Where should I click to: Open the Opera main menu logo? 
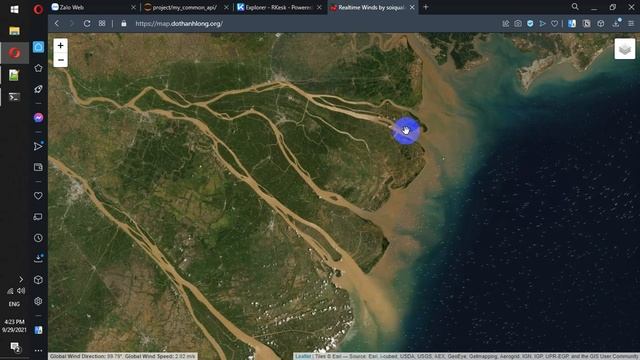pos(38,9)
